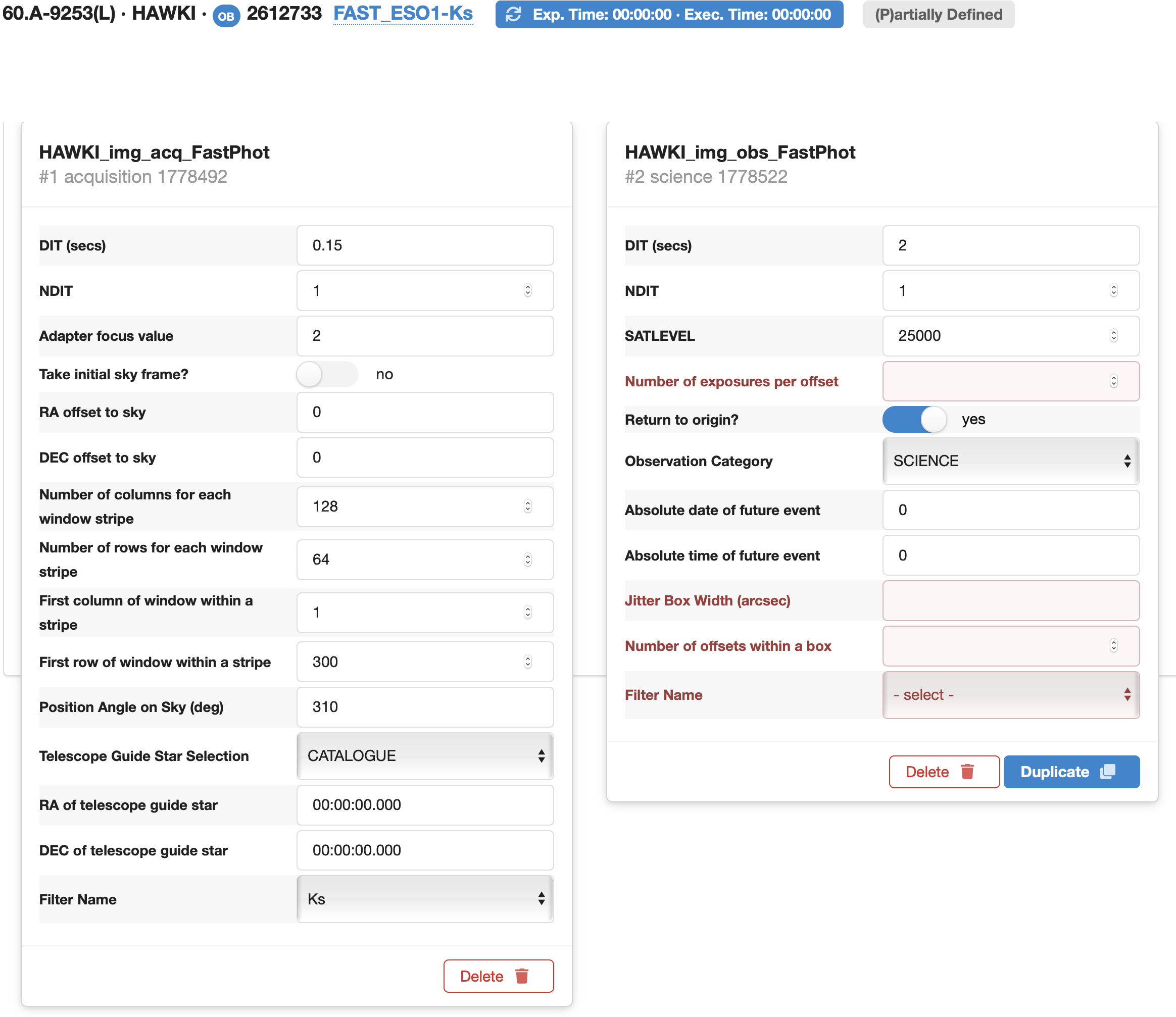Click the refresh icon beside Exp. Time
The height and width of the screenshot is (1017, 1176).
[513, 15]
